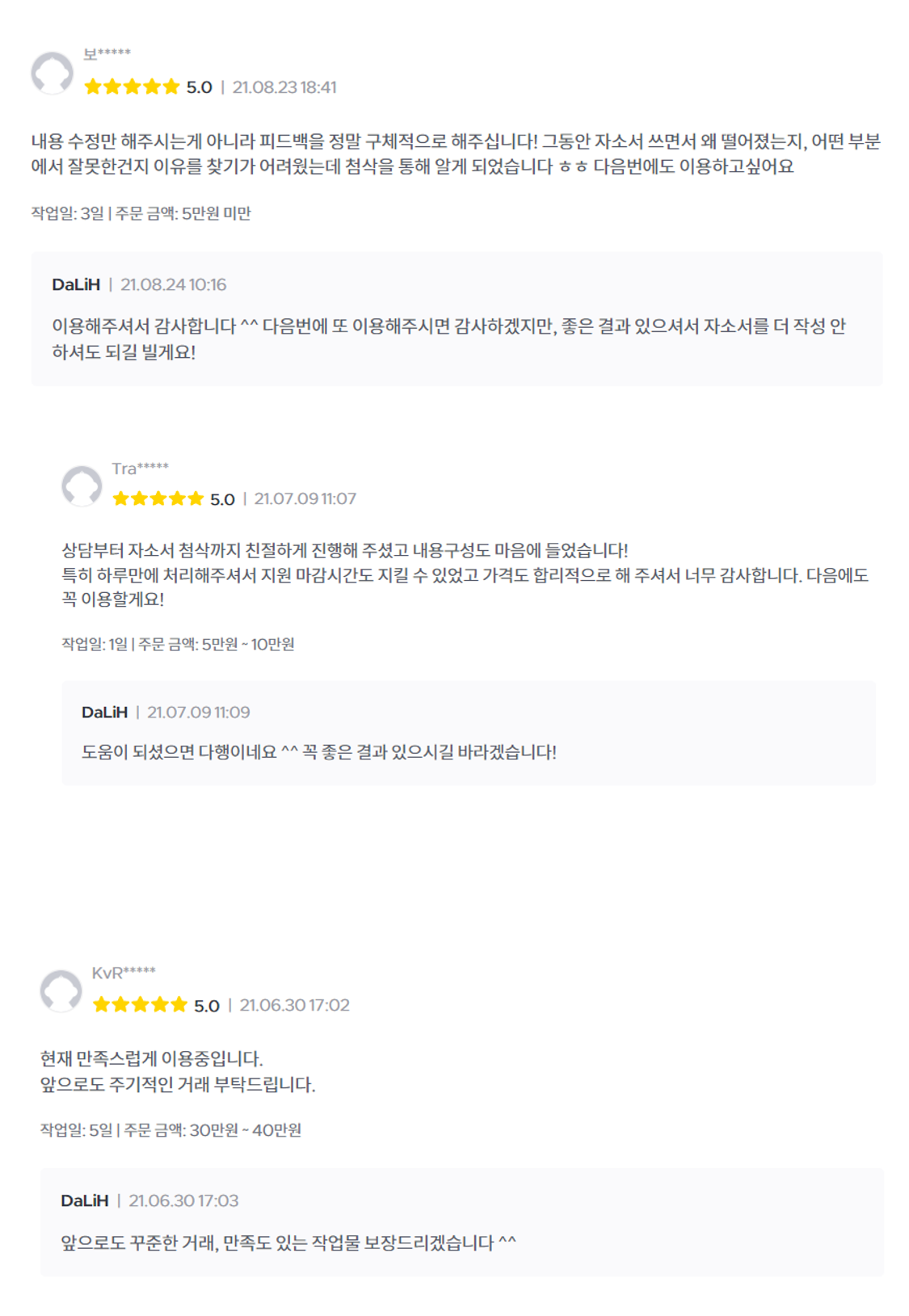Open the 보***** reviewer username
The image size is (909, 1316).
click(x=107, y=54)
